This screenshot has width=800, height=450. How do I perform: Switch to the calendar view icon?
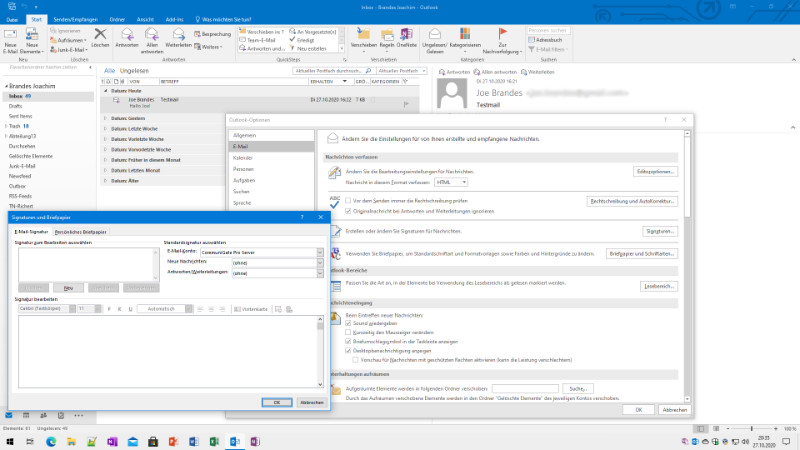[x=26, y=415]
